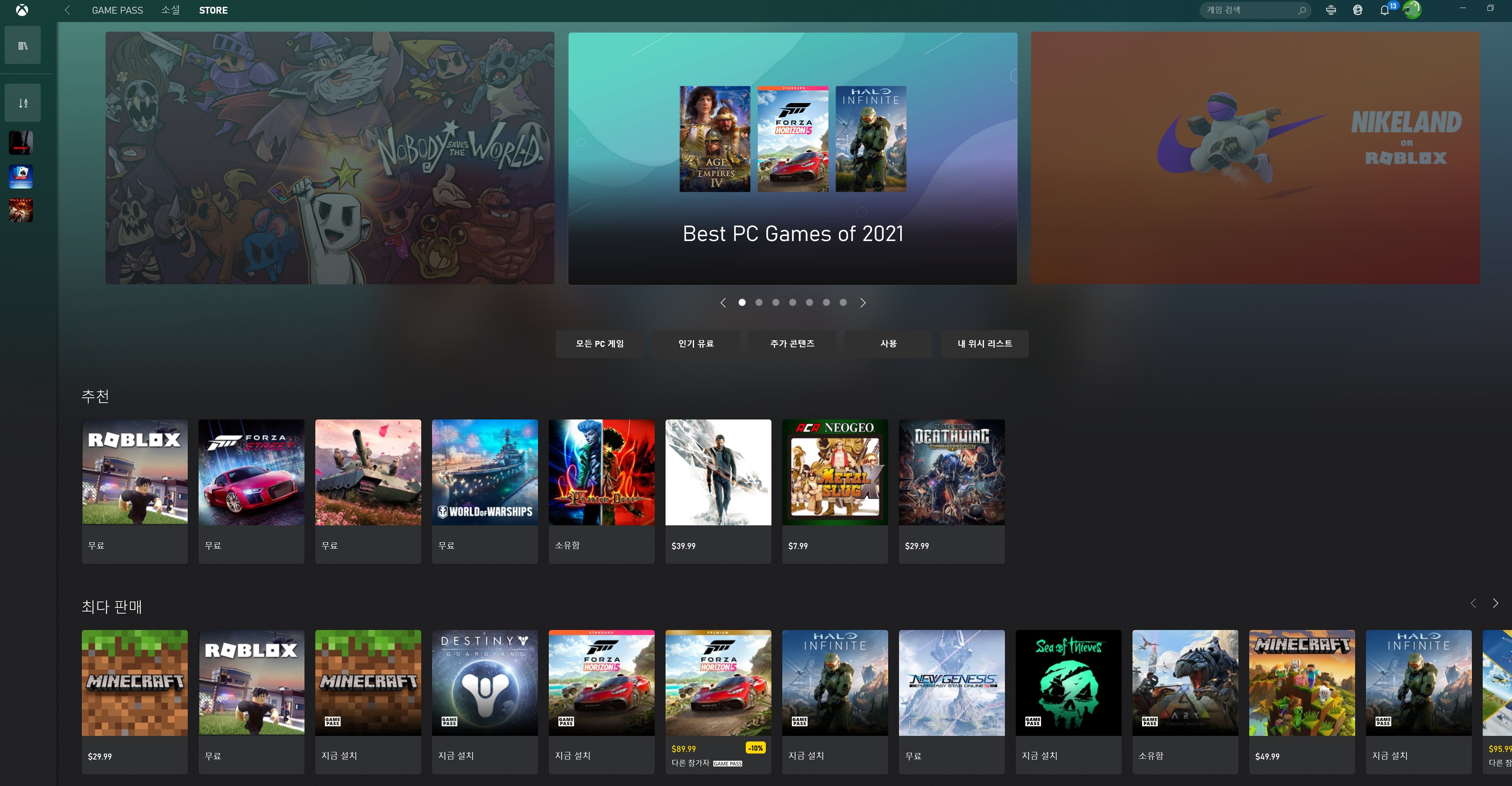1512x786 pixels.
Task: Launch Microsoft Solitaire from the sidebar
Action: (x=20, y=176)
